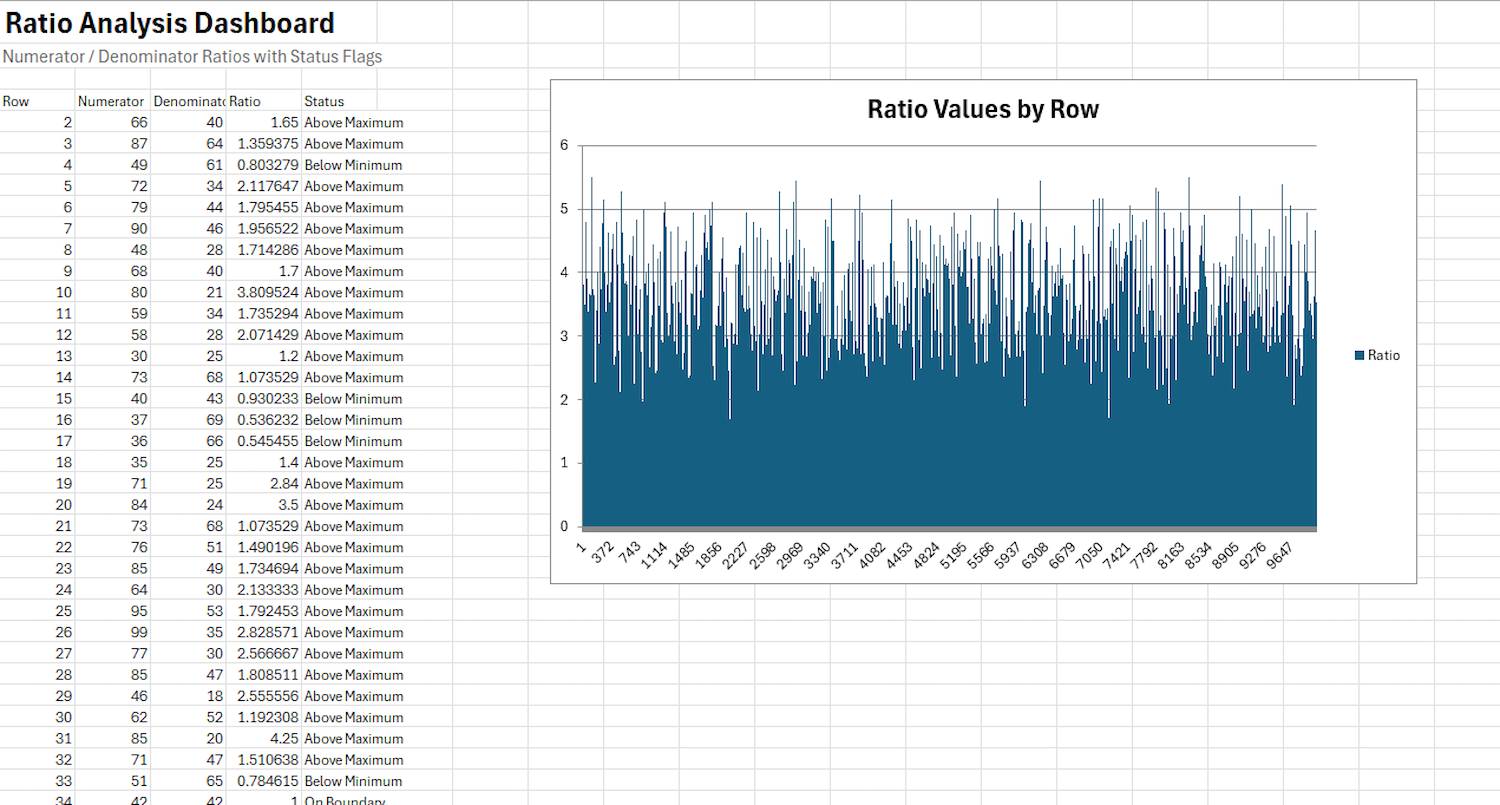Click the ratio cell showing 1.65
The image size is (1500, 805).
(264, 122)
